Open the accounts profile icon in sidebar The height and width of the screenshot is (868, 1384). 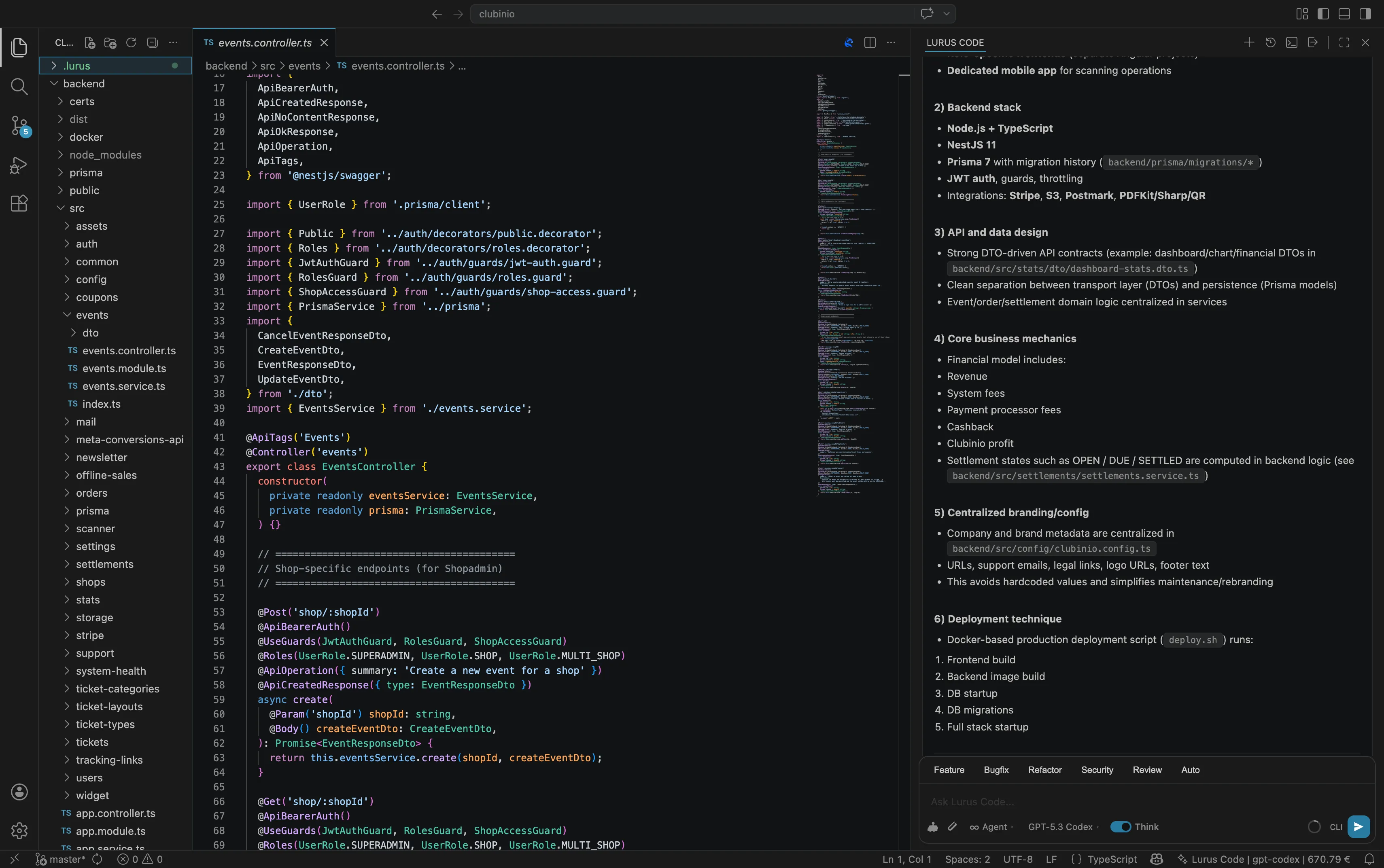(x=19, y=792)
